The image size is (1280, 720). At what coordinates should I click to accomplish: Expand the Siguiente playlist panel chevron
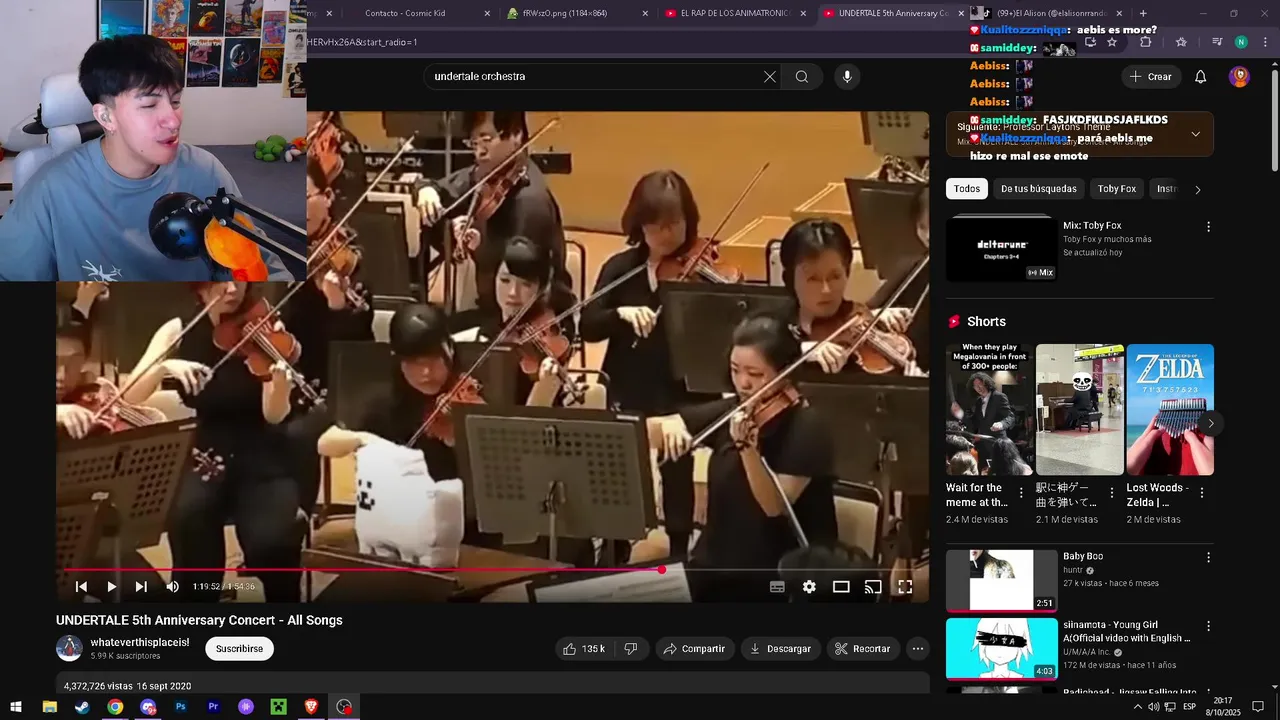pos(1196,134)
